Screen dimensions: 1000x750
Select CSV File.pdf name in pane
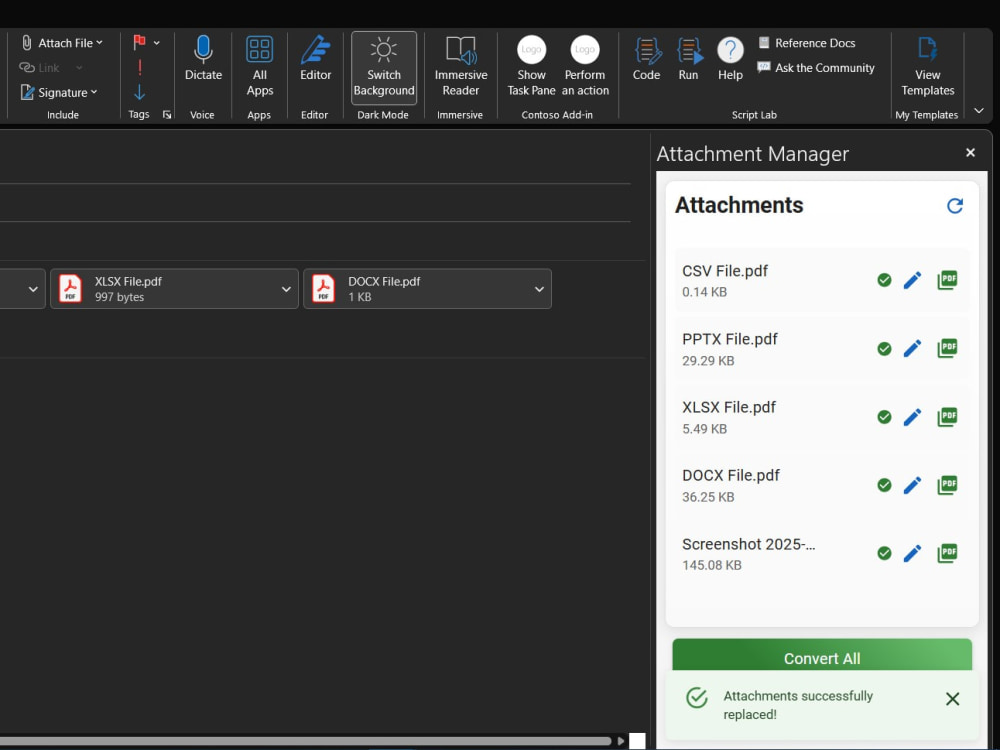724,271
